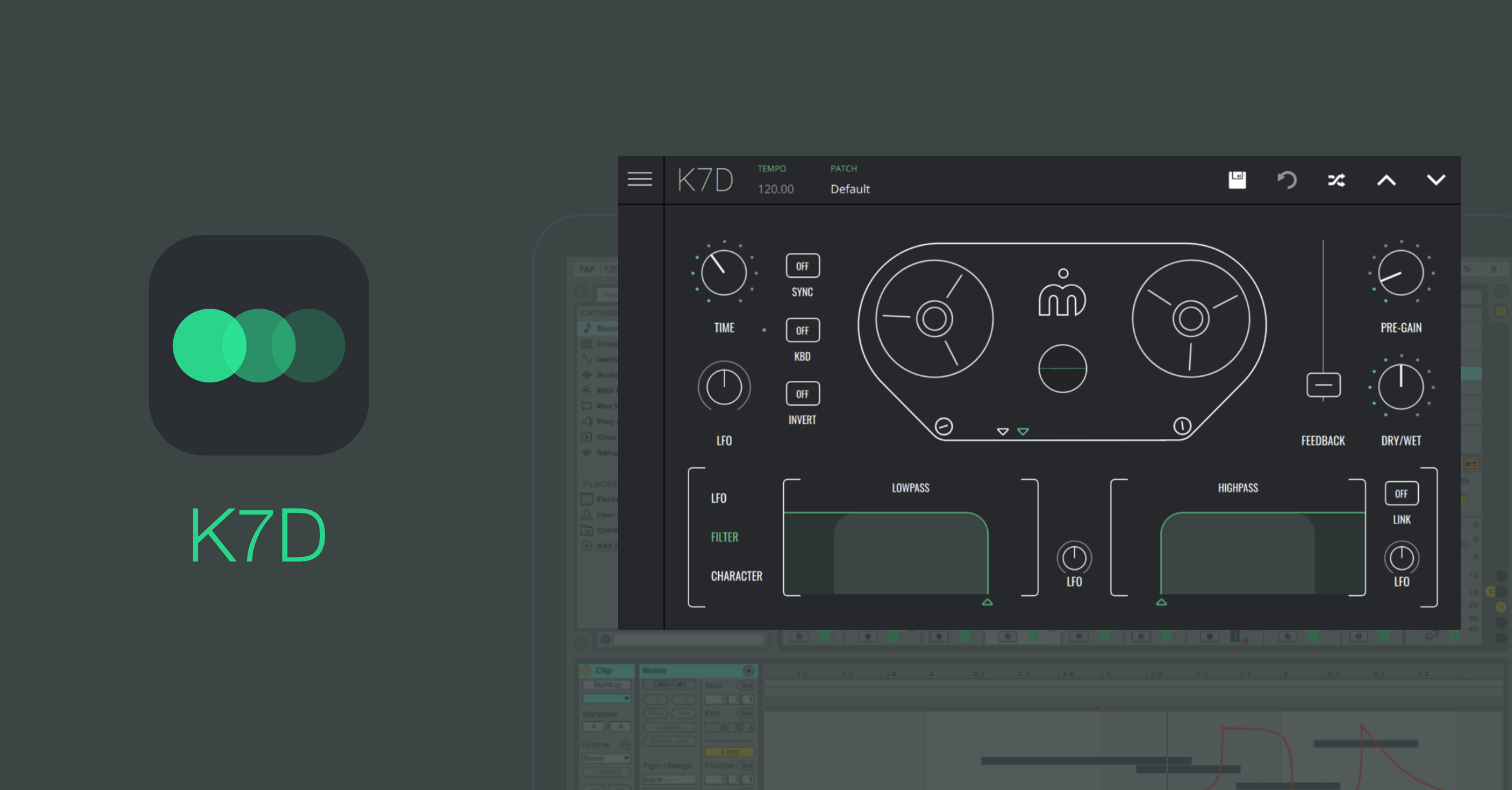Click the PRE-GAIN knob
This screenshot has width=1512, height=790.
[x=1401, y=273]
